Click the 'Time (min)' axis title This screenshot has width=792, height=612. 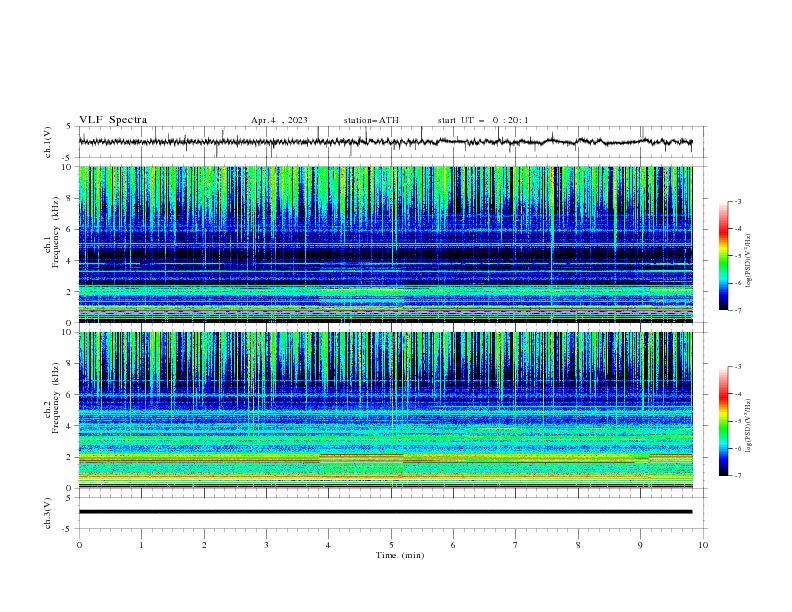click(400, 555)
